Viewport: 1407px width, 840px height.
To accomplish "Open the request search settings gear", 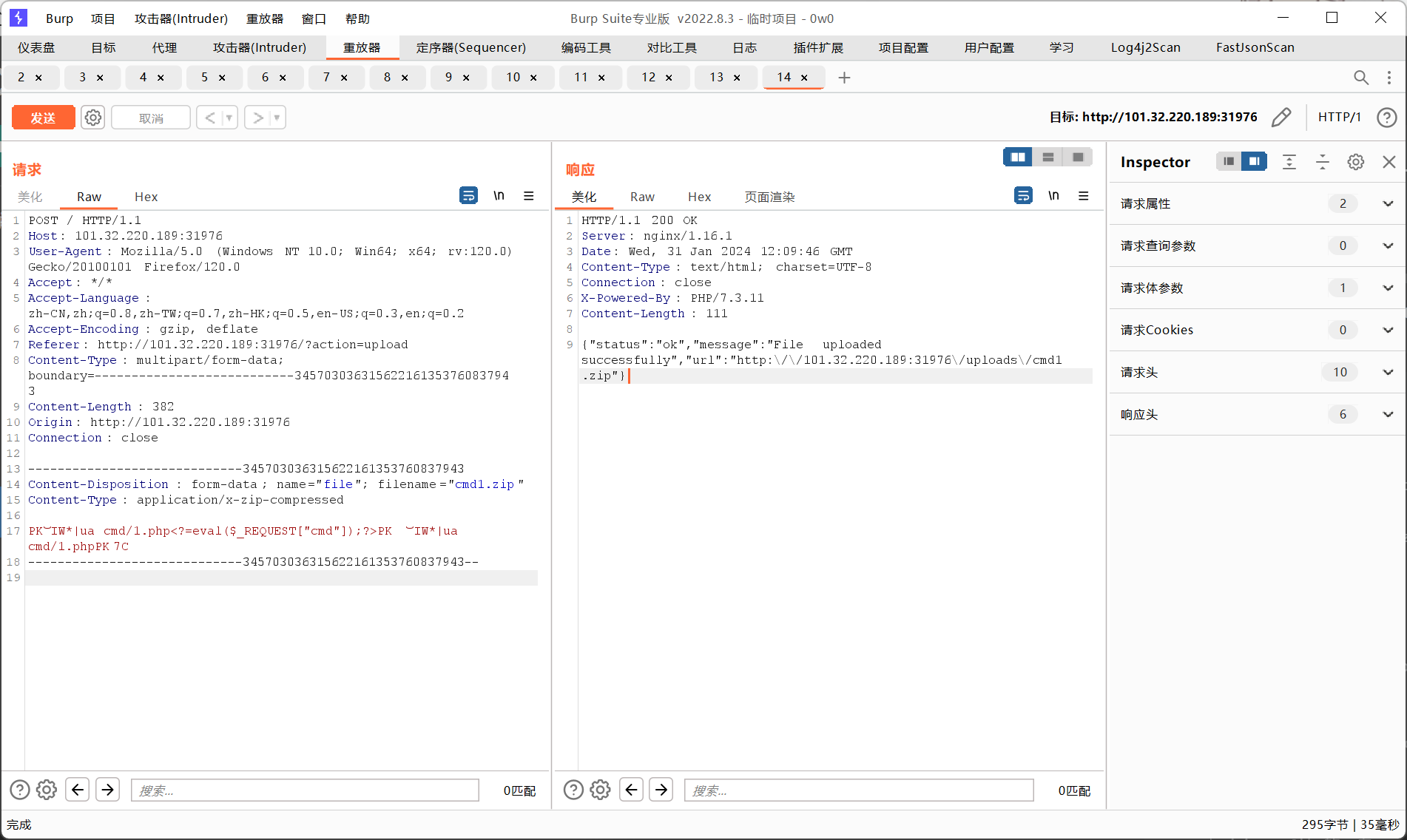I will [x=47, y=790].
